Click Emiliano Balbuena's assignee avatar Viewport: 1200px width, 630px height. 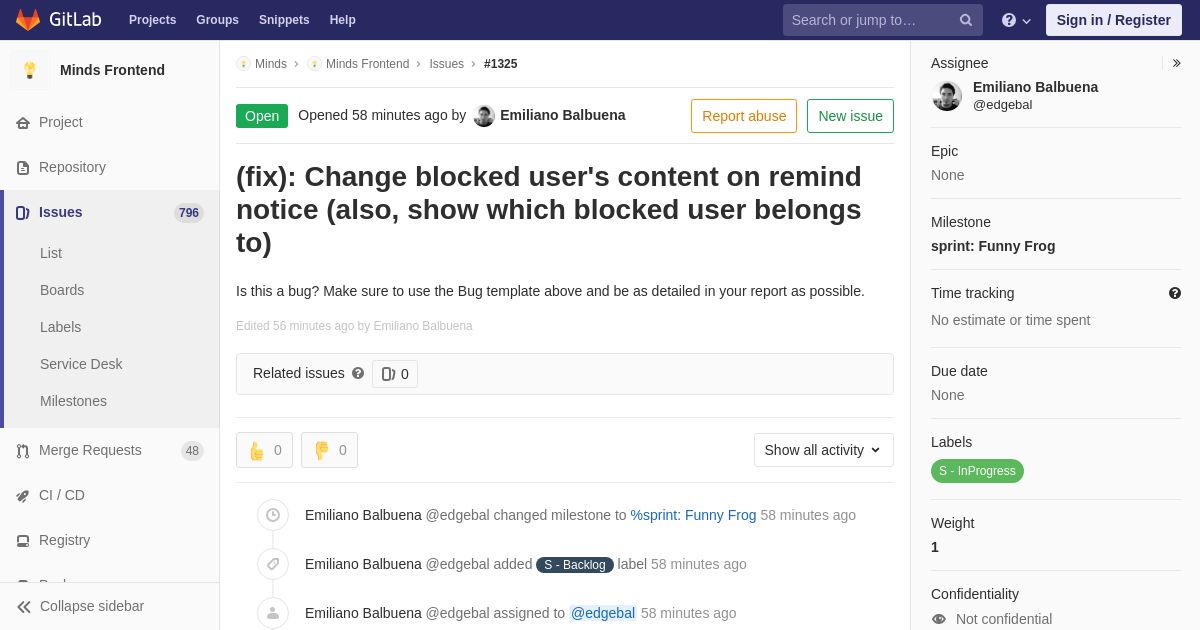click(947, 96)
